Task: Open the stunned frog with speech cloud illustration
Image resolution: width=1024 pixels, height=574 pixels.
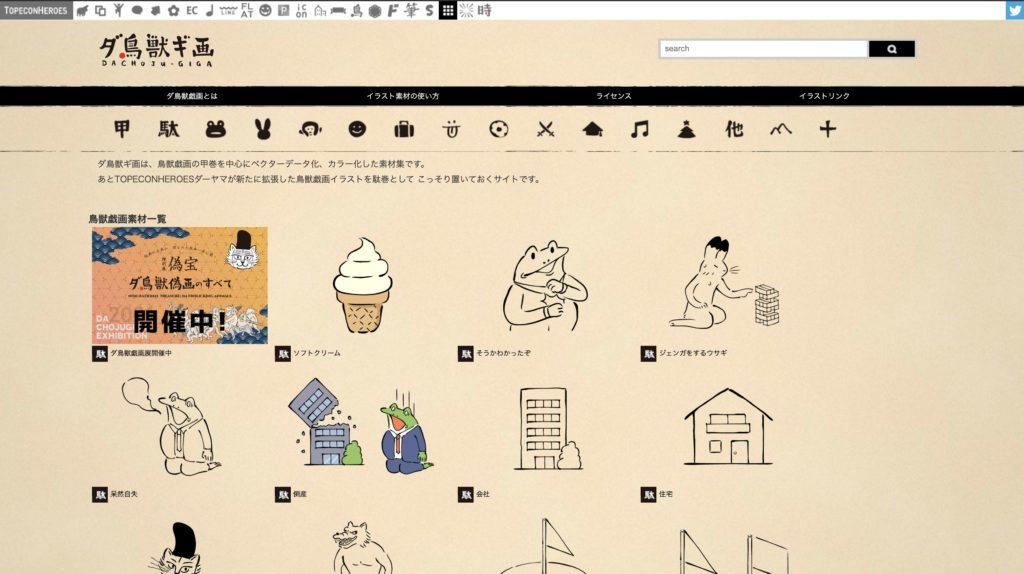Action: [171, 426]
